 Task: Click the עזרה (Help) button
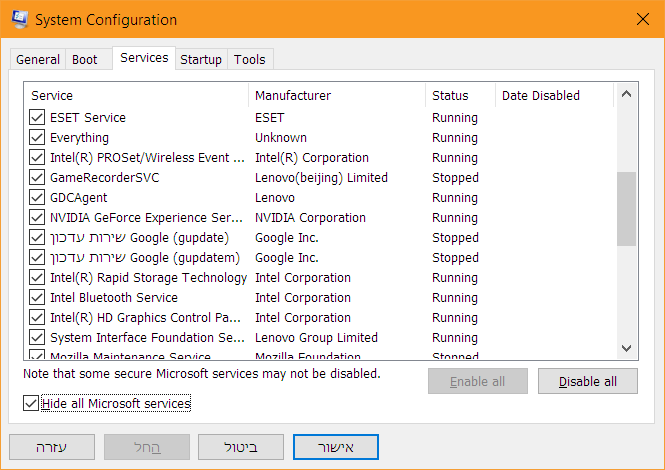click(52, 447)
